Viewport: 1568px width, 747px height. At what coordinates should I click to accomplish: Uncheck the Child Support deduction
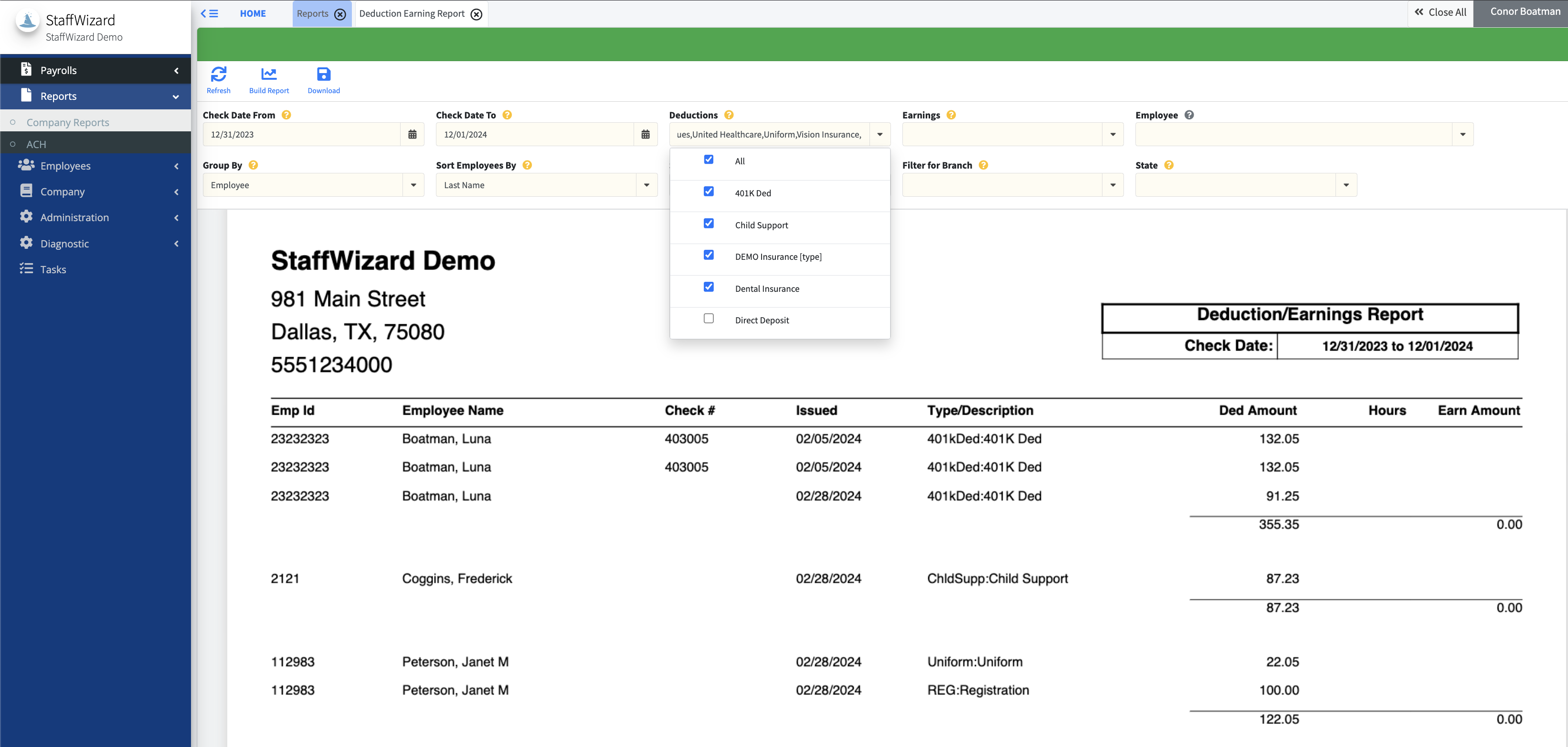(709, 224)
